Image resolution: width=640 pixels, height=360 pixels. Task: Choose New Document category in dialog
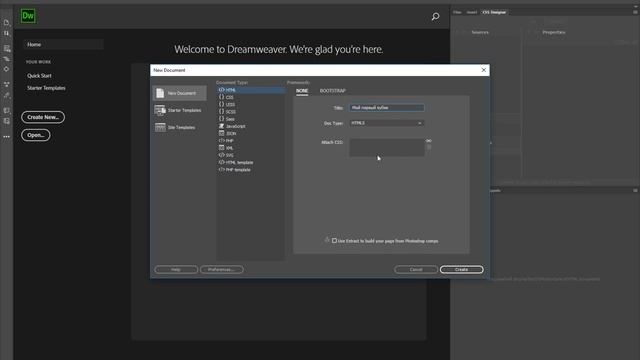(x=180, y=93)
